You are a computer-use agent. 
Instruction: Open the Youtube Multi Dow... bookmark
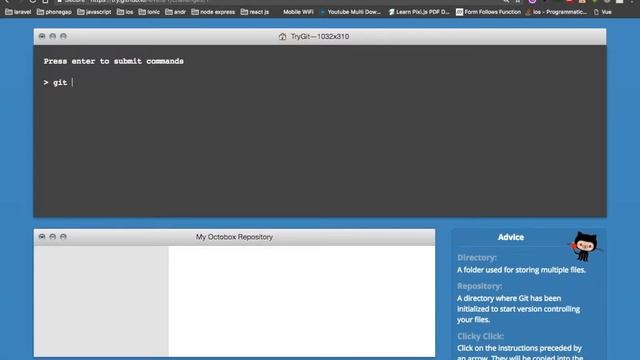click(350, 12)
